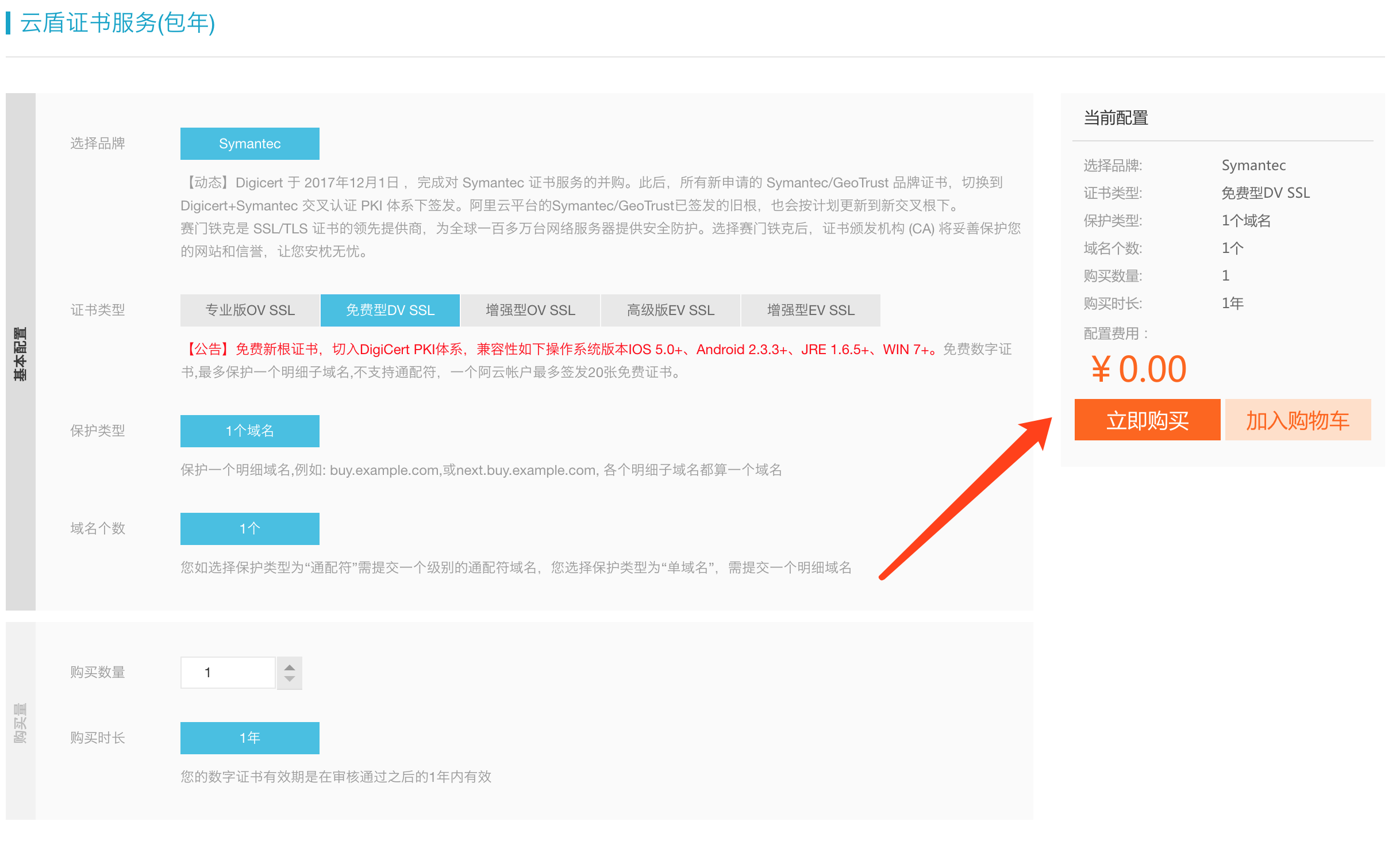This screenshot has height=852, width=1400.
Task: Focus the 购买数量 quantity input field
Action: (x=228, y=673)
